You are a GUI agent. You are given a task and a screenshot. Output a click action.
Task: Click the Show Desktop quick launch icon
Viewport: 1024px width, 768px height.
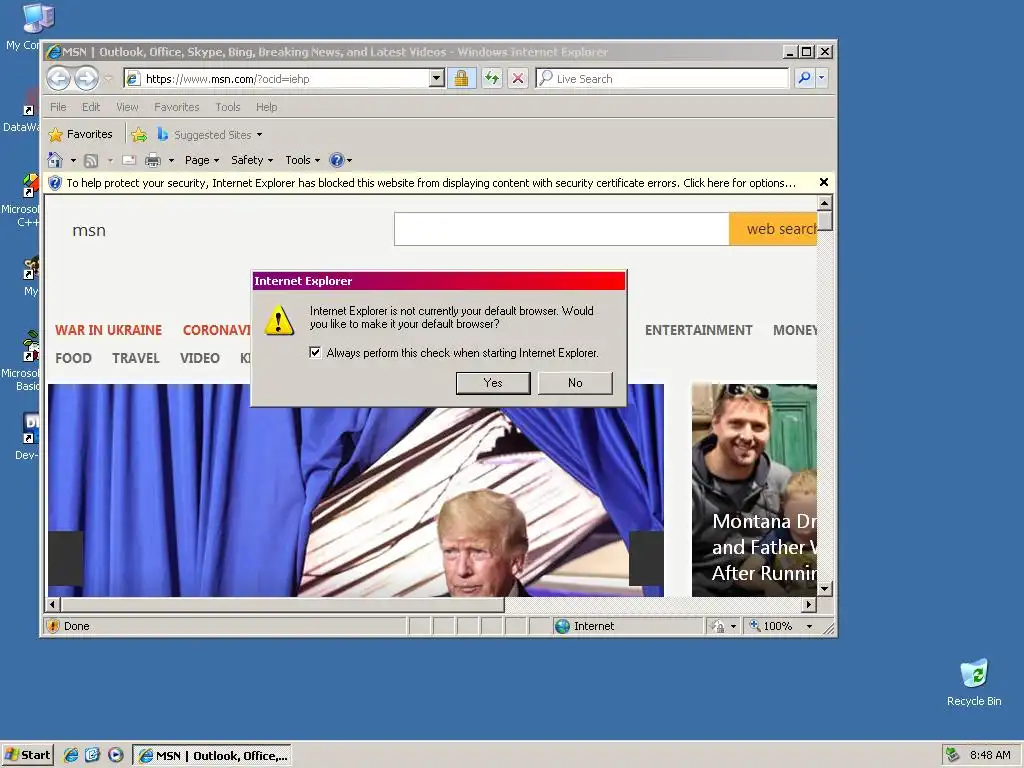(x=93, y=755)
